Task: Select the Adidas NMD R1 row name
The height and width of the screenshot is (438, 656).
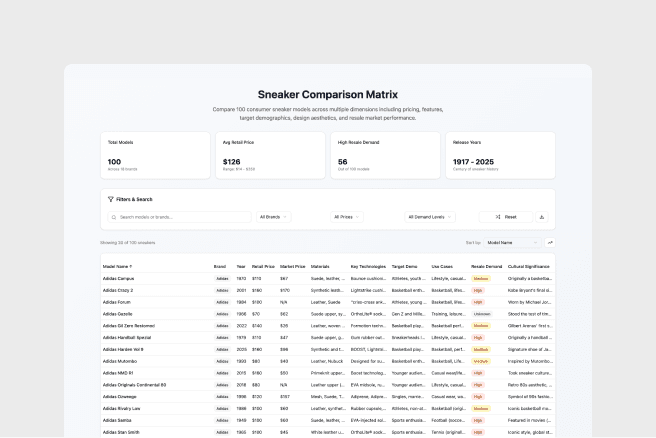Action: click(118, 373)
